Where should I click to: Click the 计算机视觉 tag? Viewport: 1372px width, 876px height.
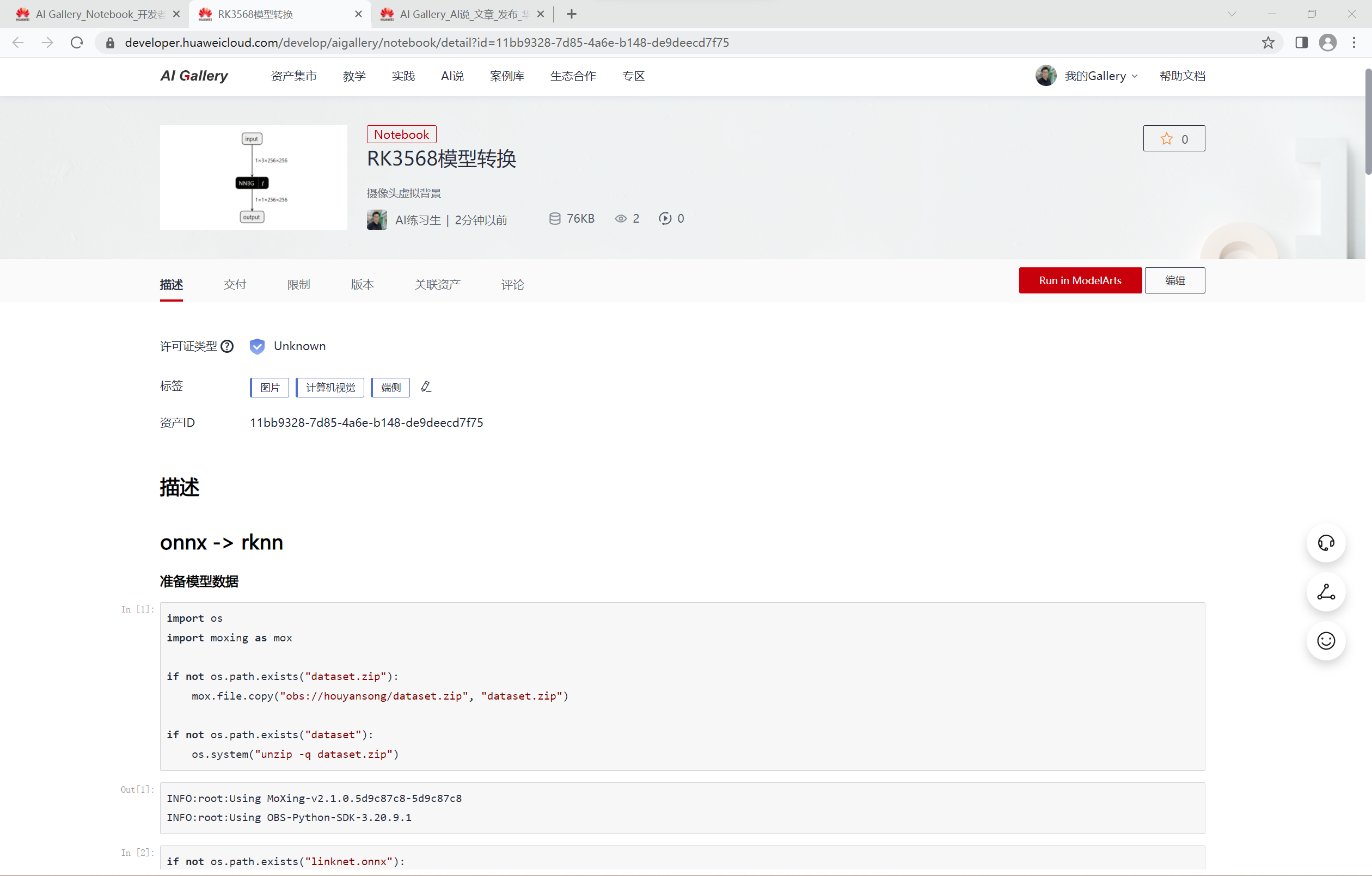[330, 388]
